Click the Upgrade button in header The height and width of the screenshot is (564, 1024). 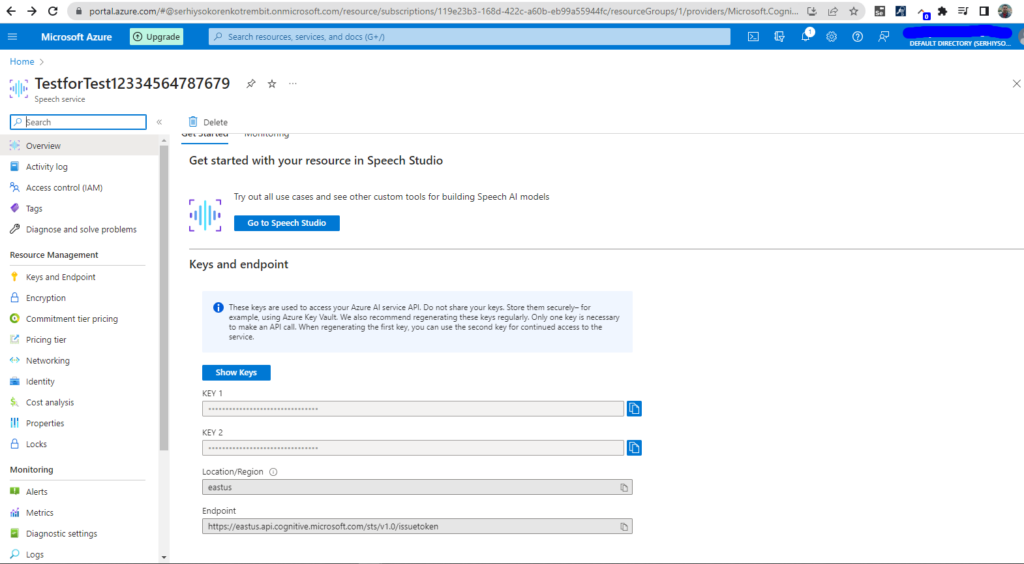tap(157, 37)
